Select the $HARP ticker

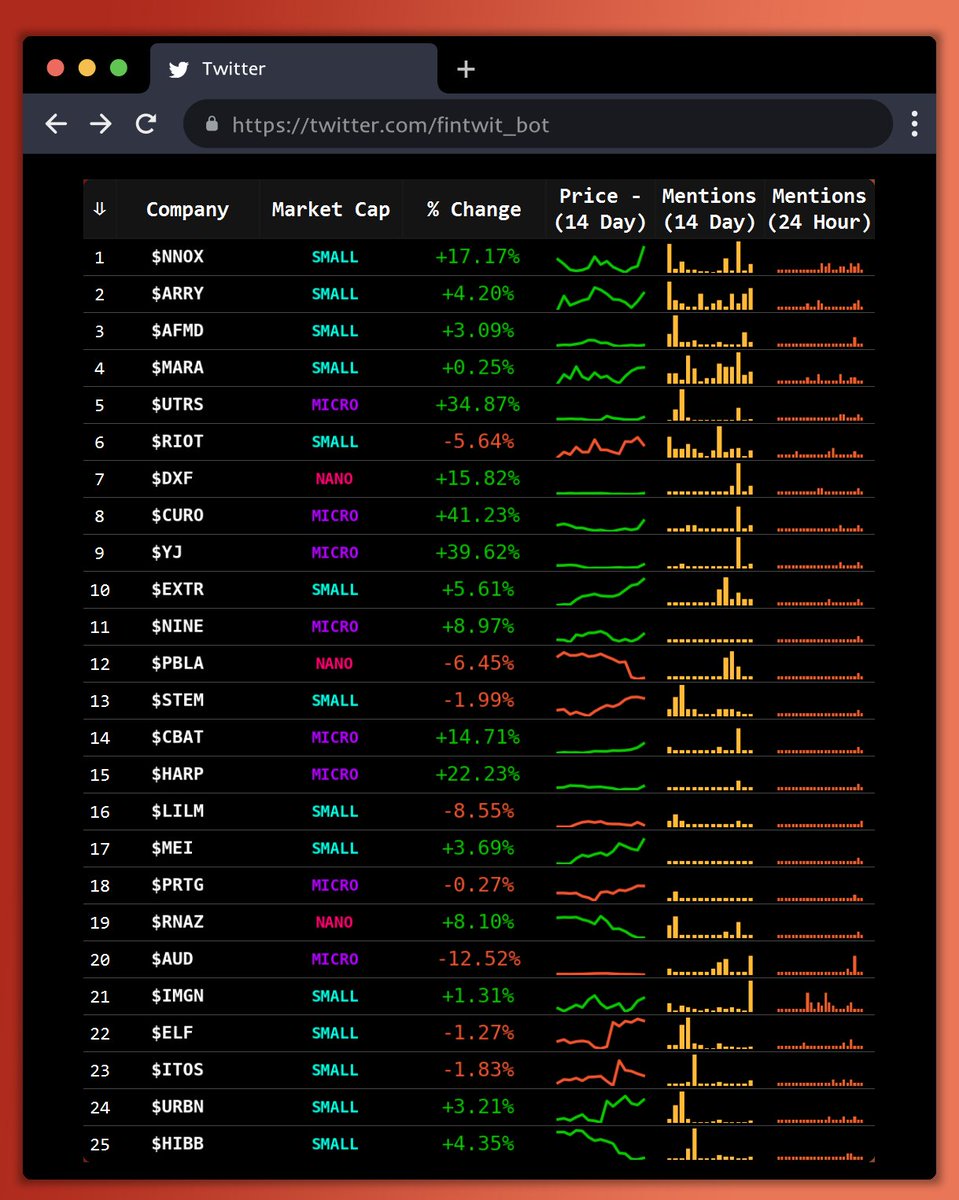pyautogui.click(x=178, y=774)
